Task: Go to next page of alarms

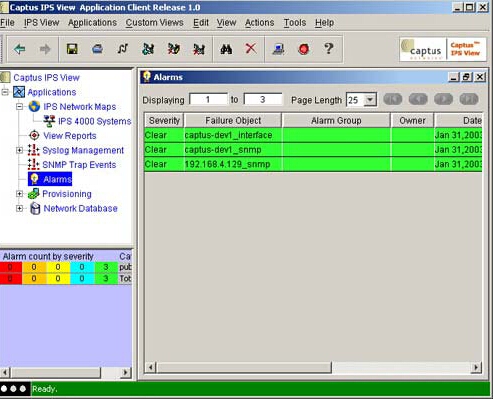Action: click(x=443, y=99)
